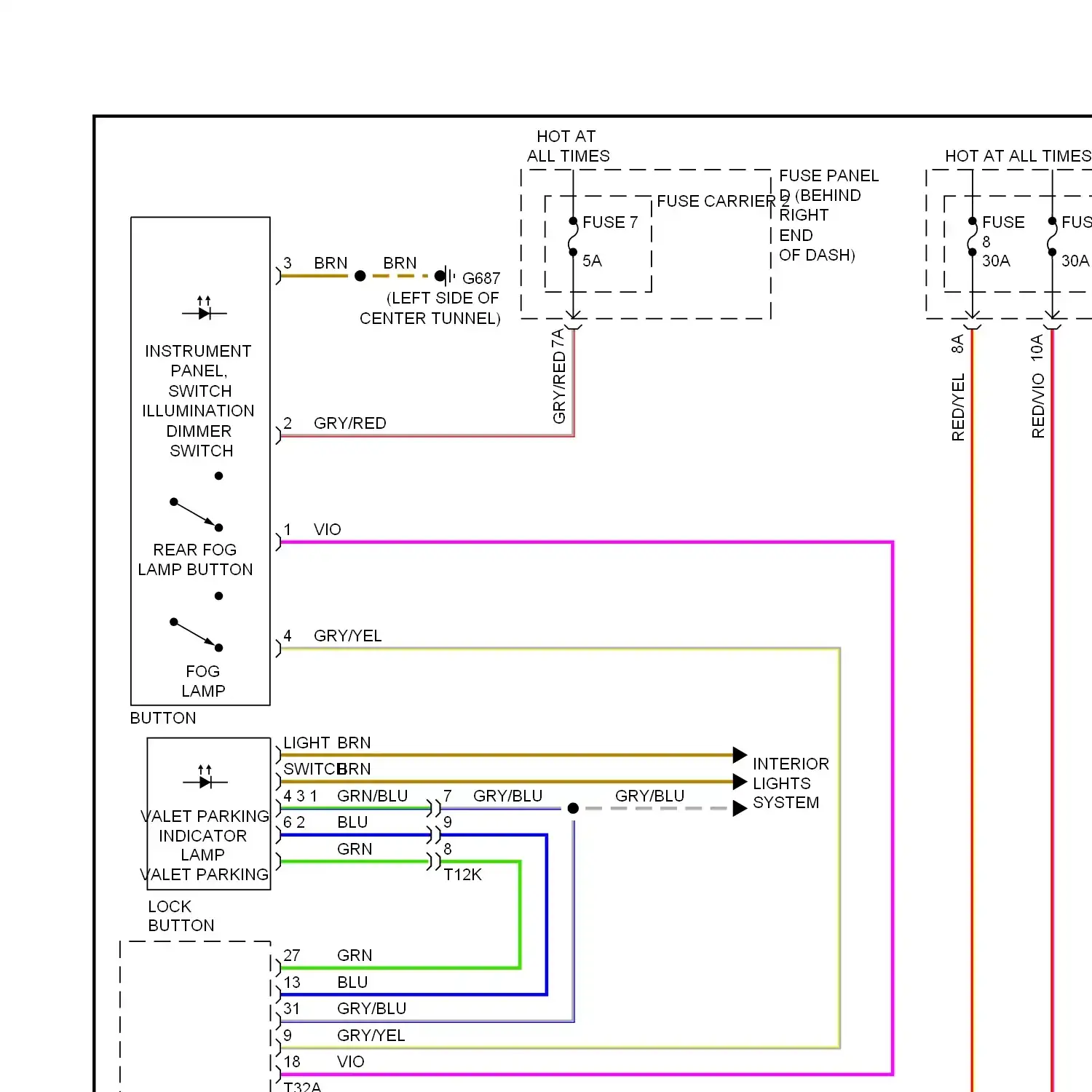
Task: Select the vertical GRY/RED 7A wire label
Action: click(x=558, y=376)
